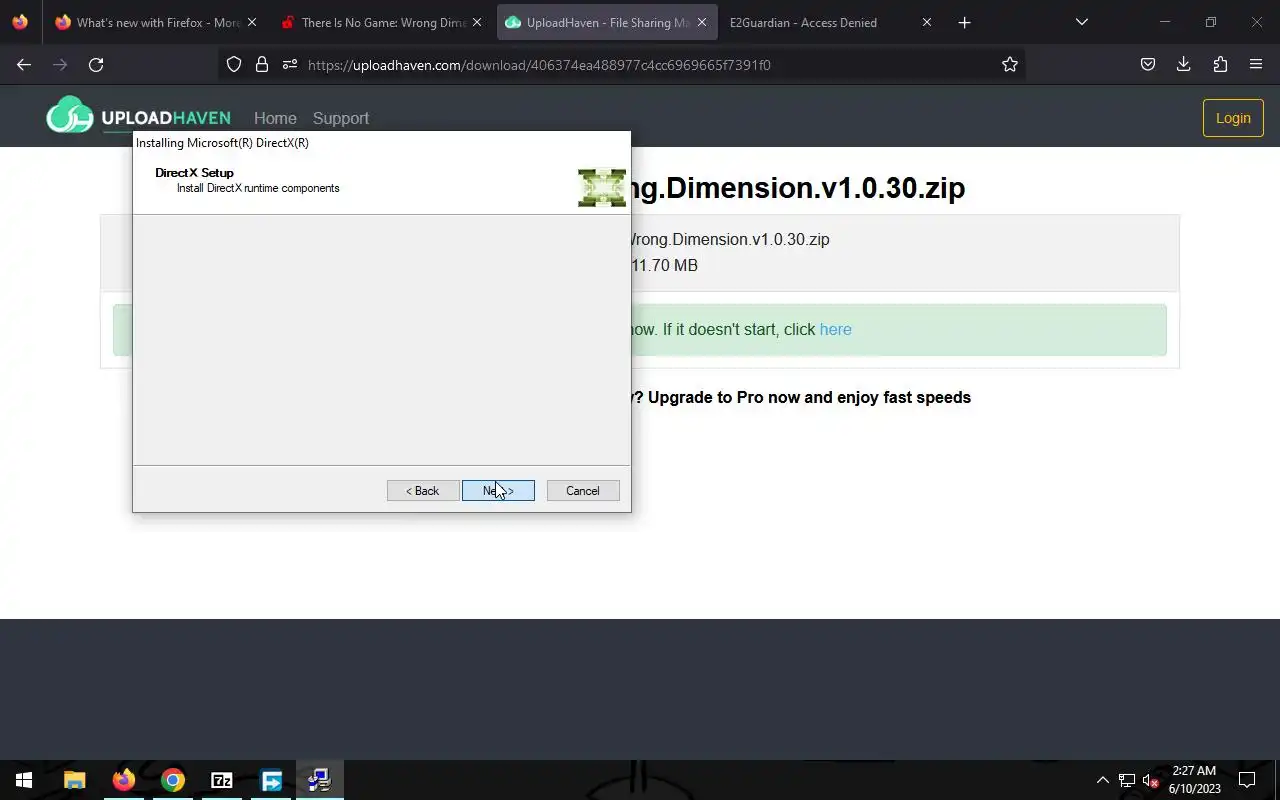Click the Firefox View icon
The image size is (1280, 800).
20,22
